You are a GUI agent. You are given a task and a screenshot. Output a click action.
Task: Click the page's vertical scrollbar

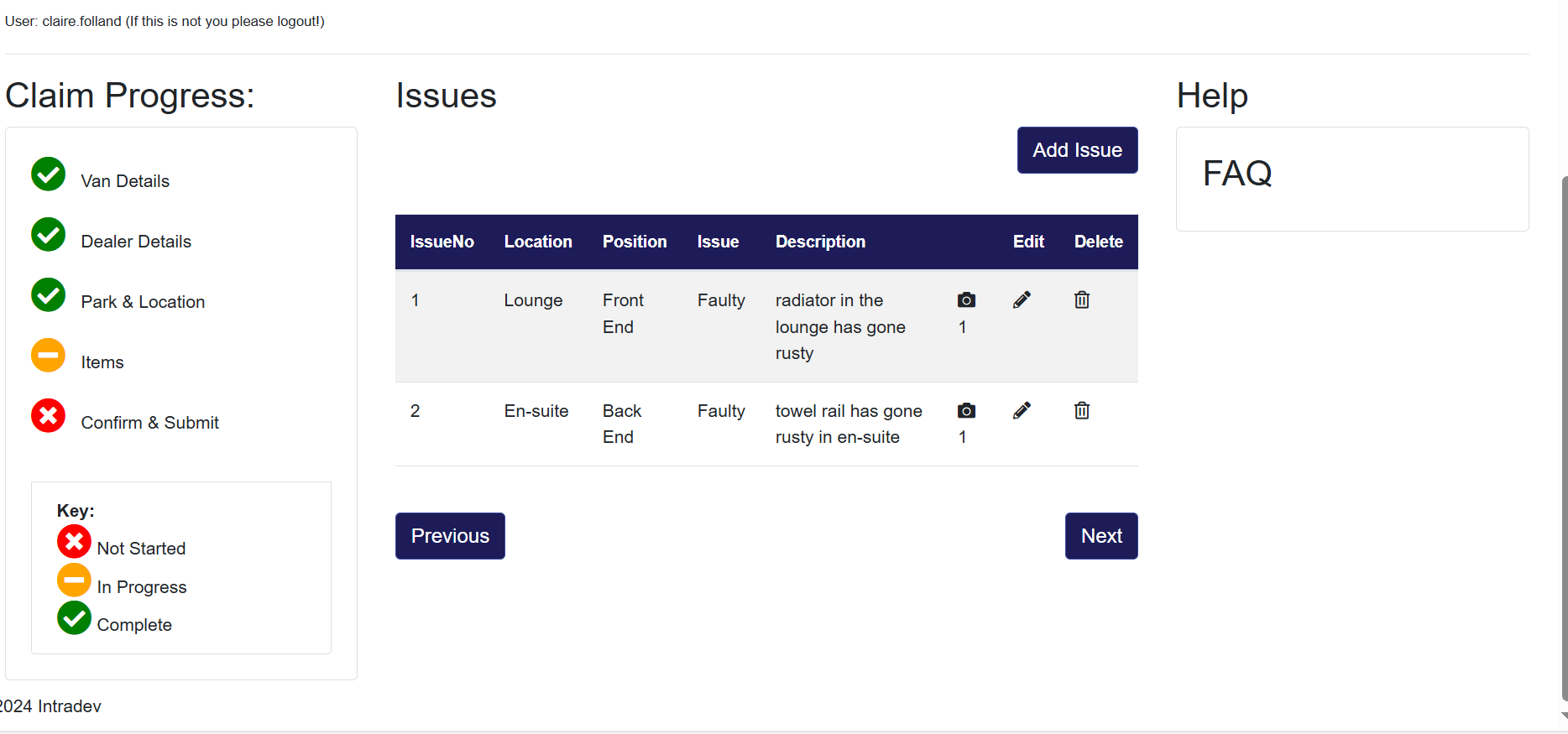coord(1564,436)
